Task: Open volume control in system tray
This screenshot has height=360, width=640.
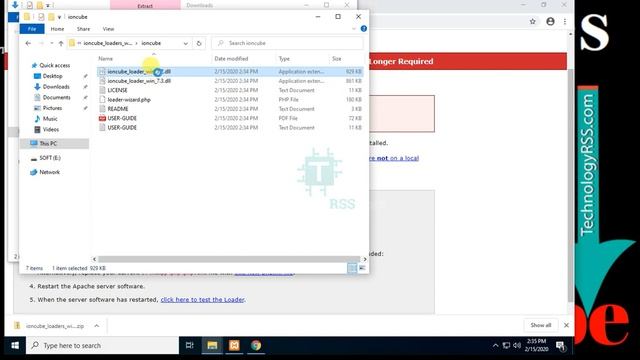Action: click(x=517, y=345)
